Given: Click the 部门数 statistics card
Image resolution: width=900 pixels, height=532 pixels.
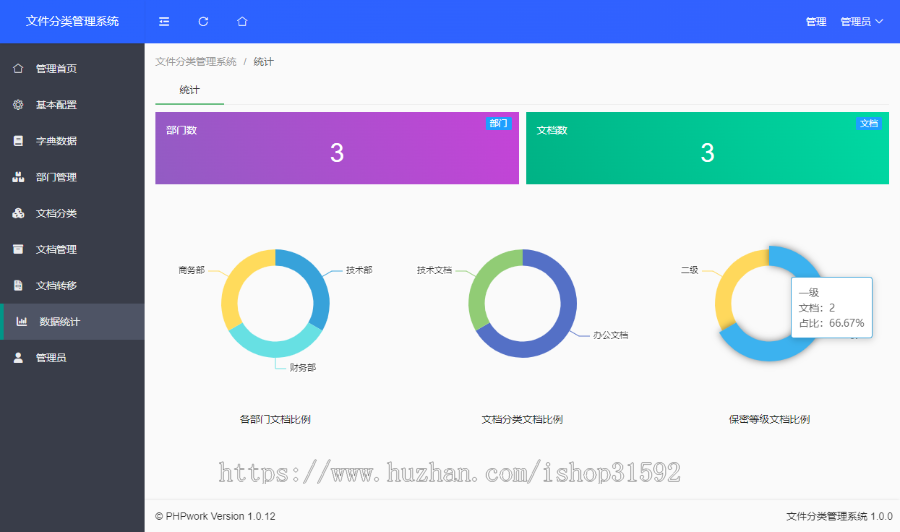Looking at the screenshot, I should [337, 148].
